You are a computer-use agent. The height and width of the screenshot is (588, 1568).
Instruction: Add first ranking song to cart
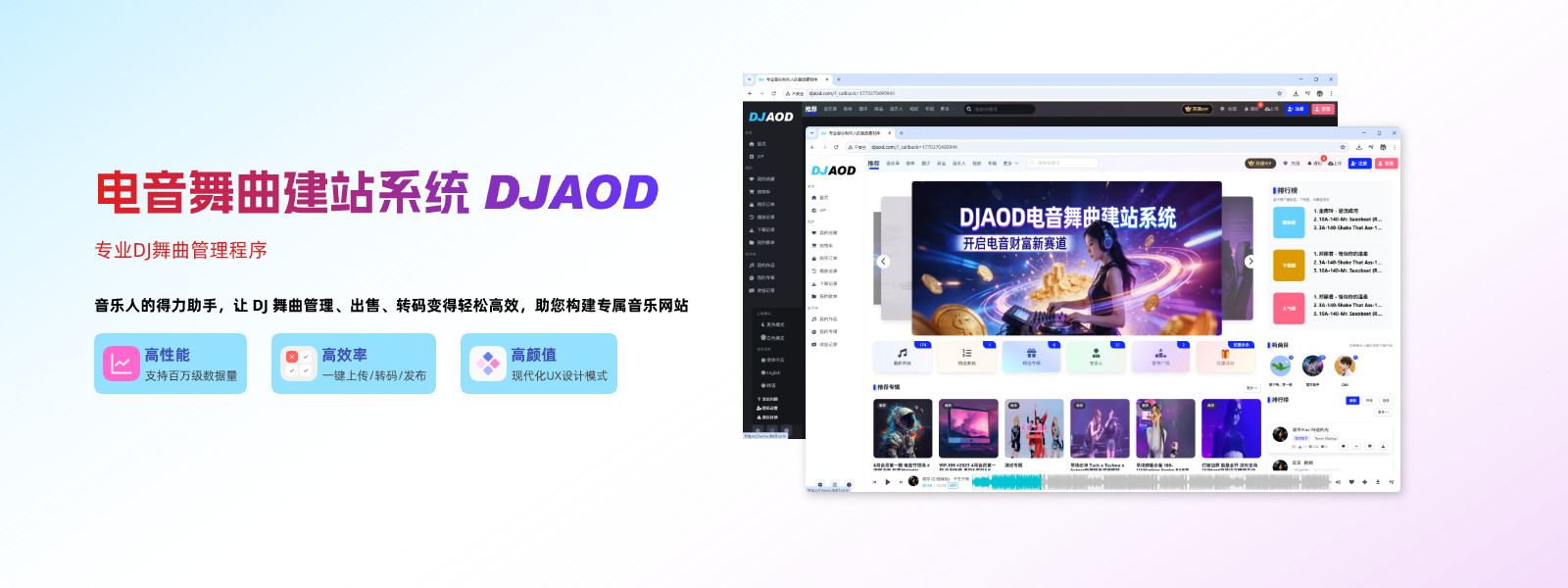tap(1369, 446)
